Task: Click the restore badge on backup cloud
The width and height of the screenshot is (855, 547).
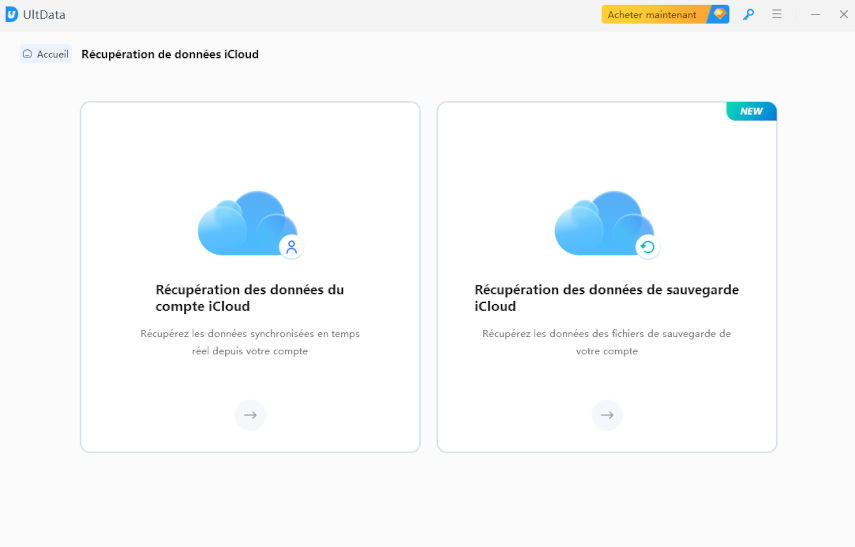Action: point(648,247)
